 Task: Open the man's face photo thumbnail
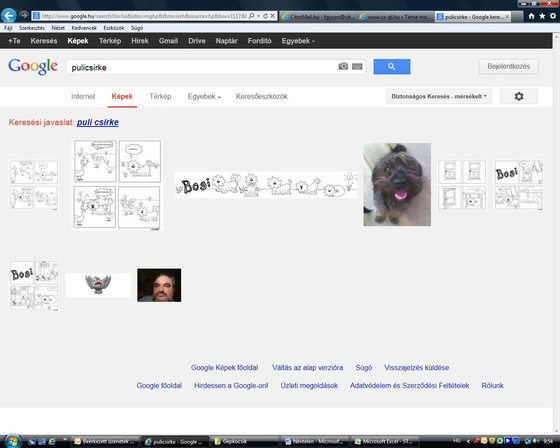coord(159,285)
